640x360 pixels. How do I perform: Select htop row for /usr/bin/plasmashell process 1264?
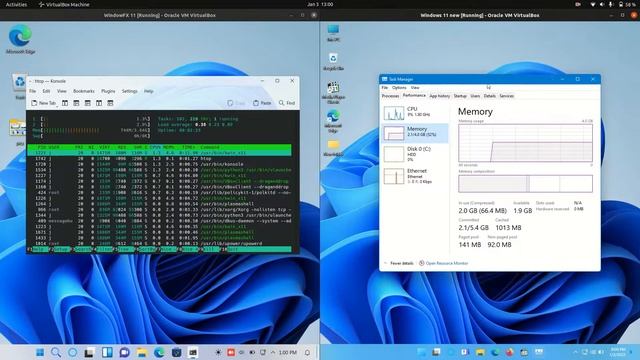coord(160,204)
